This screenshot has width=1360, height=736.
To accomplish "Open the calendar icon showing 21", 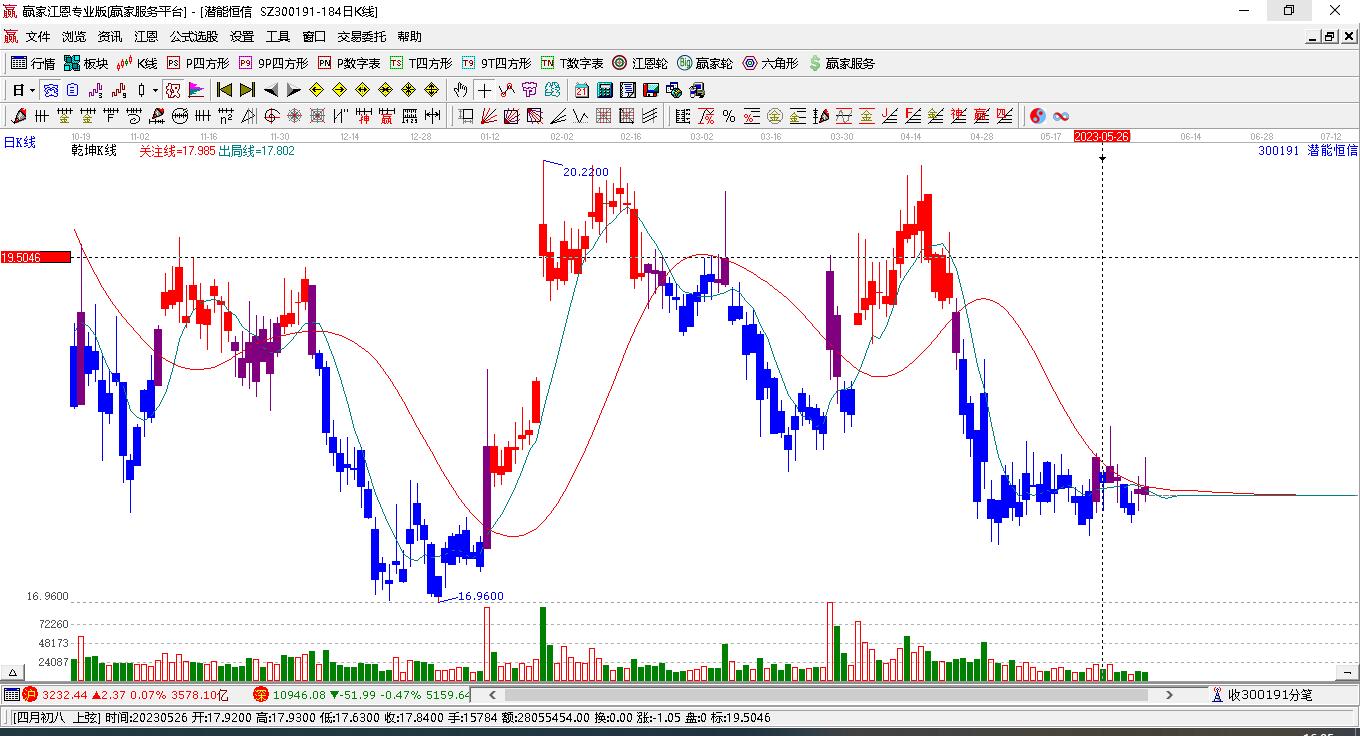I will (582, 90).
